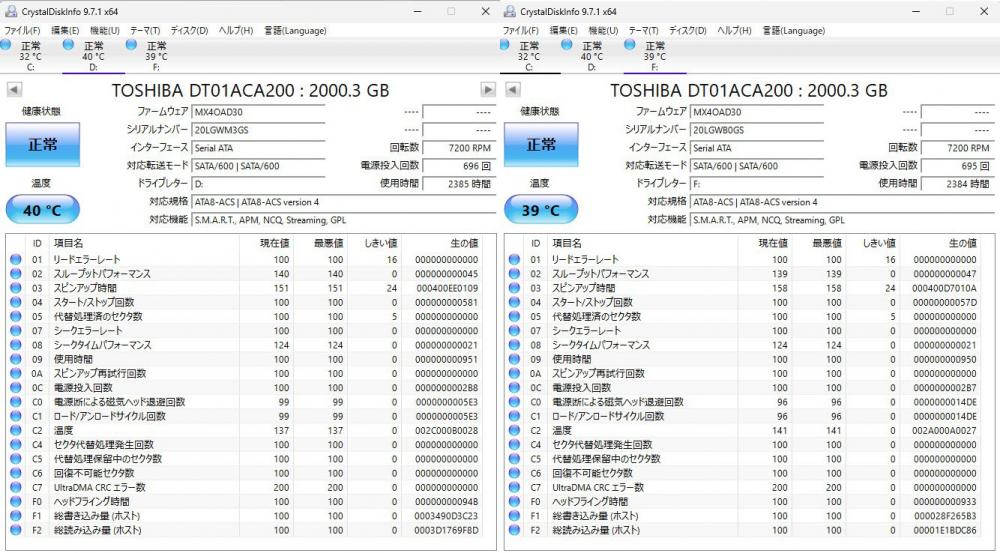Click status icon for UltraDMA CRC エラー数 in left window

pyautogui.click(x=16, y=487)
